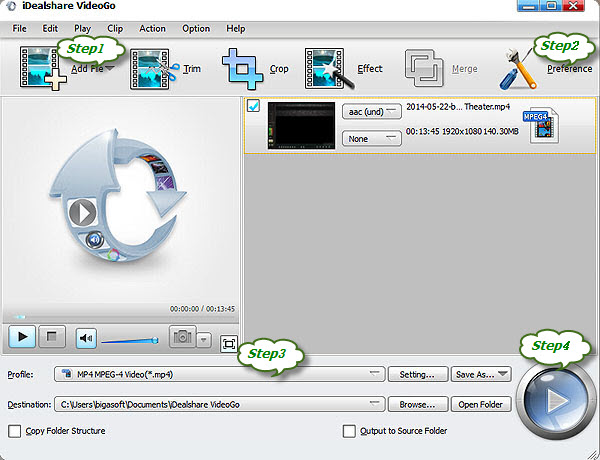Screen dimensions: 600x460
Task: Close the iDealshare VideoGo window
Action: (x=573, y=5)
